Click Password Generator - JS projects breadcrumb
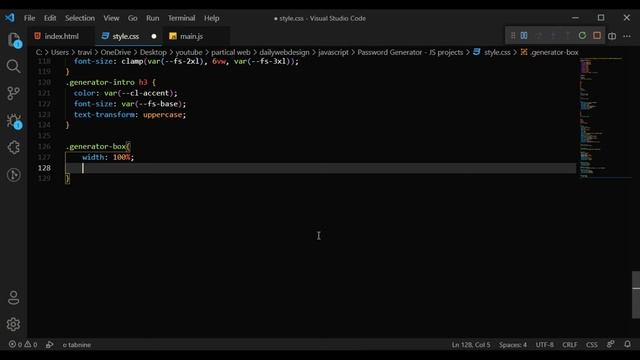 [x=410, y=52]
